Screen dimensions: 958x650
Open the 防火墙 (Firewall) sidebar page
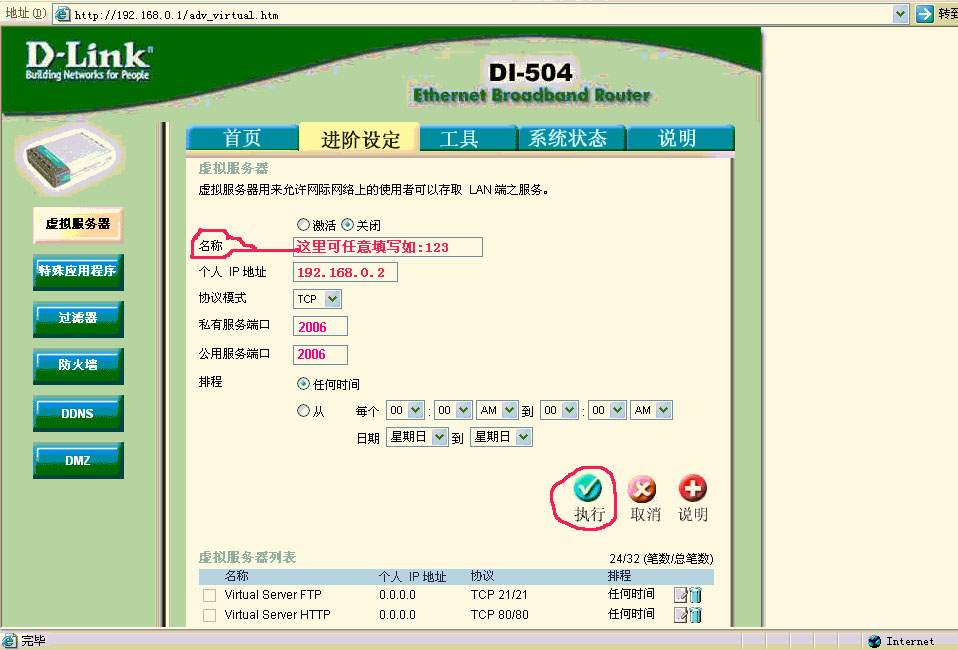pos(78,365)
